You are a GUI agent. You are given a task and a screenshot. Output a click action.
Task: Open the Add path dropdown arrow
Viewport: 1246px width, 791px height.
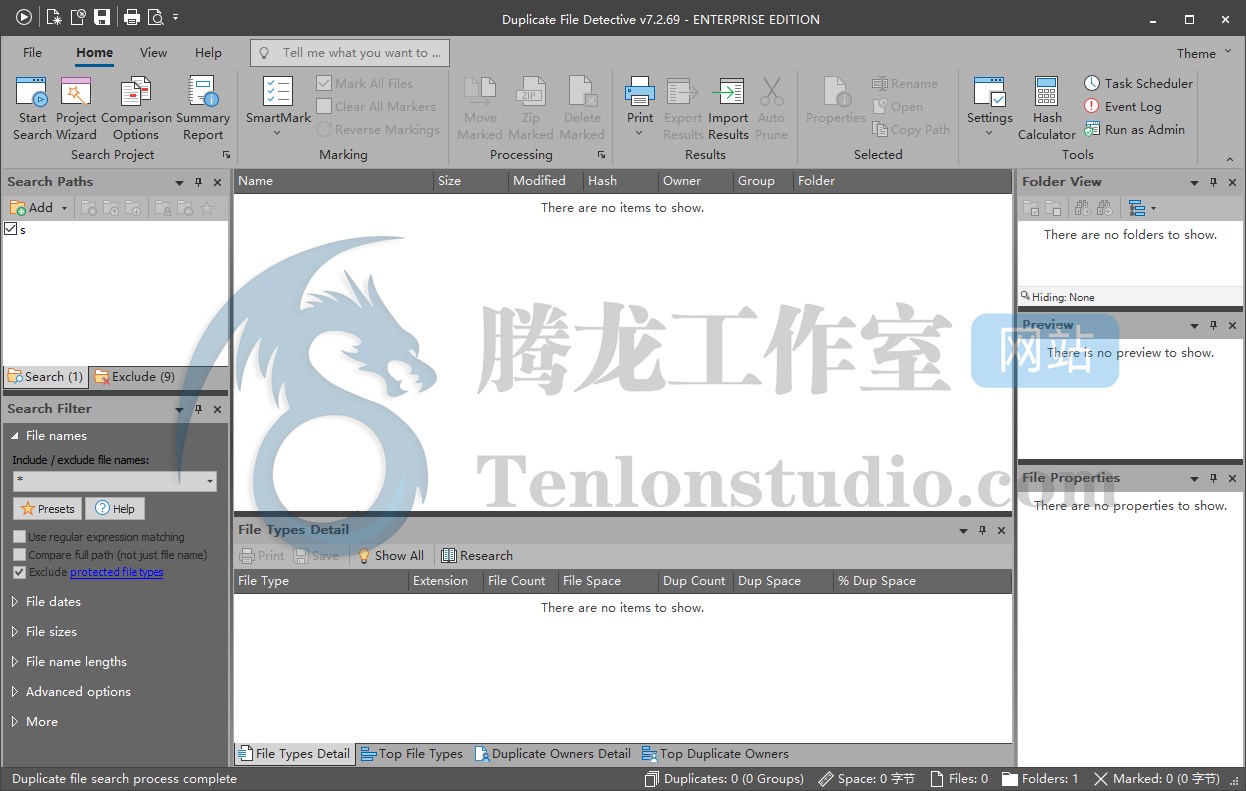[x=64, y=208]
